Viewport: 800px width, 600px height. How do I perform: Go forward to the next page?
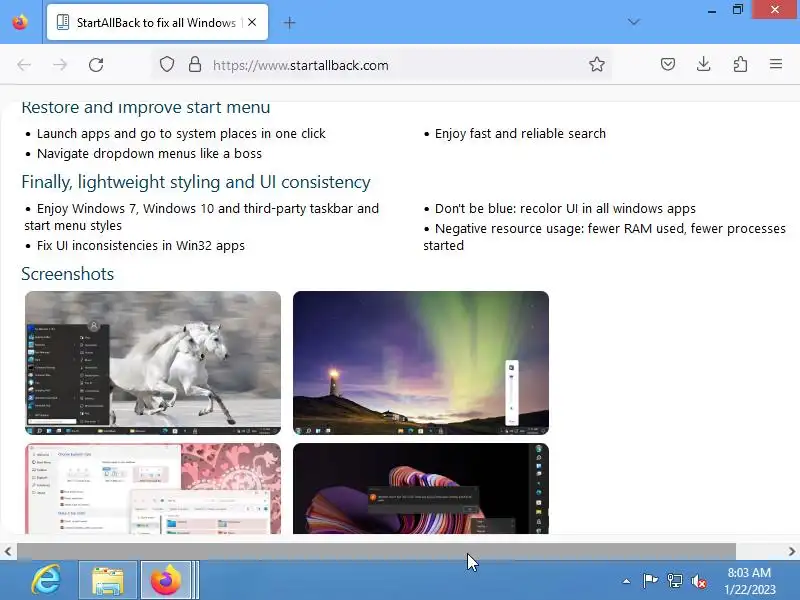pyautogui.click(x=60, y=65)
